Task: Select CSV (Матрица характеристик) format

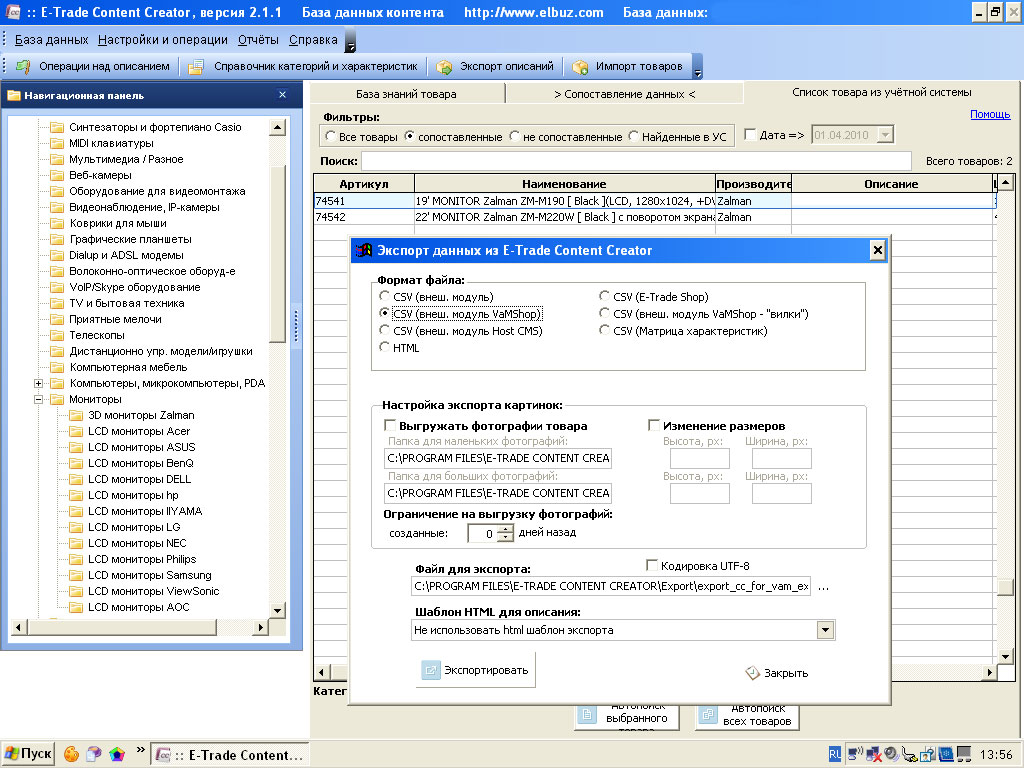Action: click(x=605, y=330)
